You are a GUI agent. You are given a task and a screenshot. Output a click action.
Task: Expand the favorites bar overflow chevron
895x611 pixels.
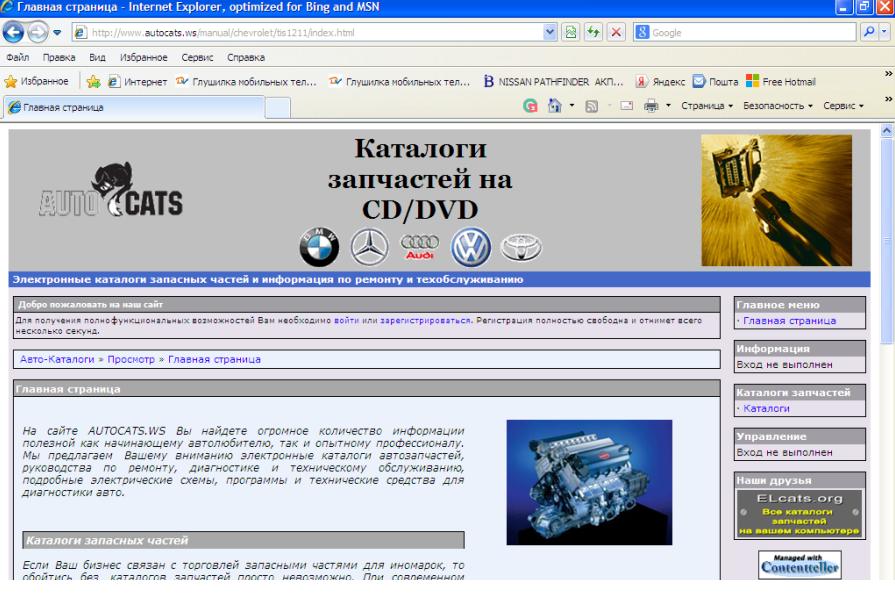(888, 74)
